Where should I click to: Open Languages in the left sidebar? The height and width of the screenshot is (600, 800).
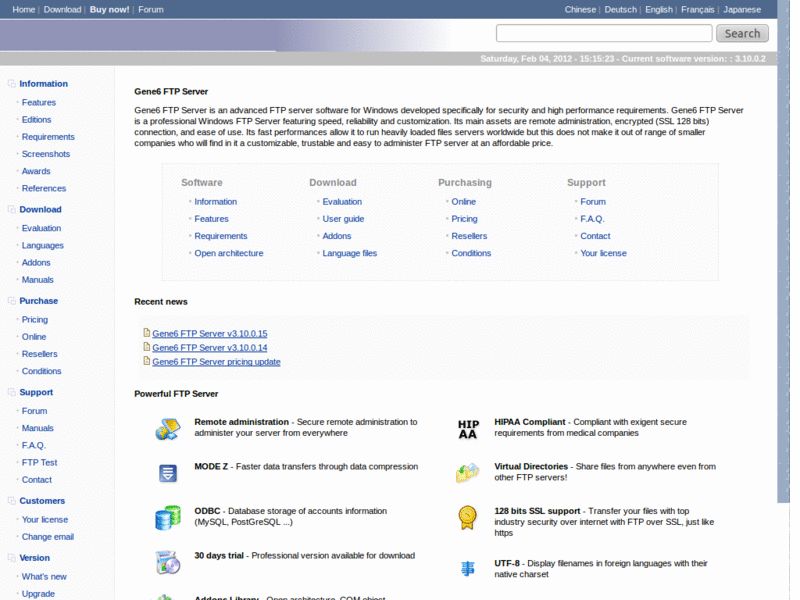tap(42, 245)
